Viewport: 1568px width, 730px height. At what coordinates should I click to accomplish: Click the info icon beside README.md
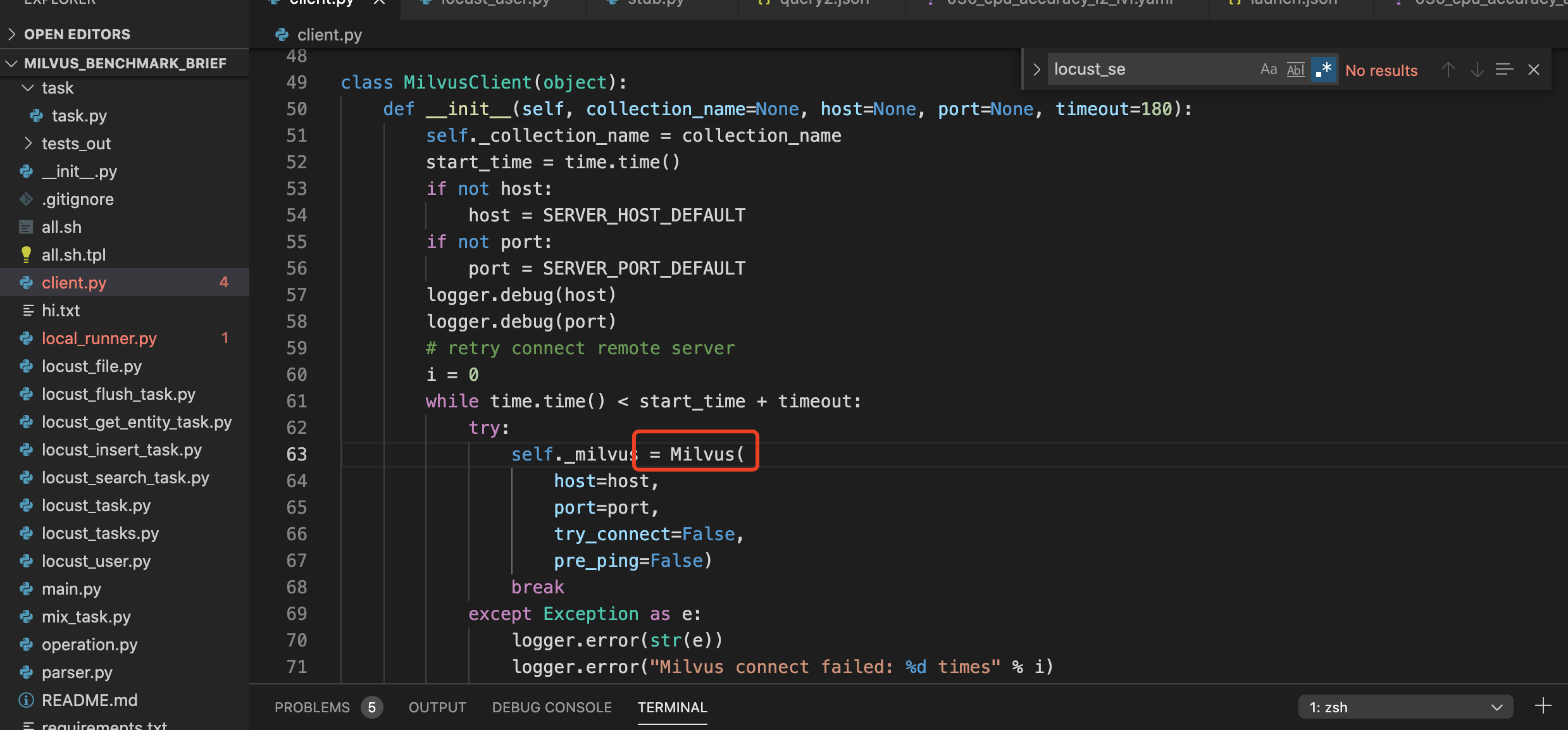26,700
